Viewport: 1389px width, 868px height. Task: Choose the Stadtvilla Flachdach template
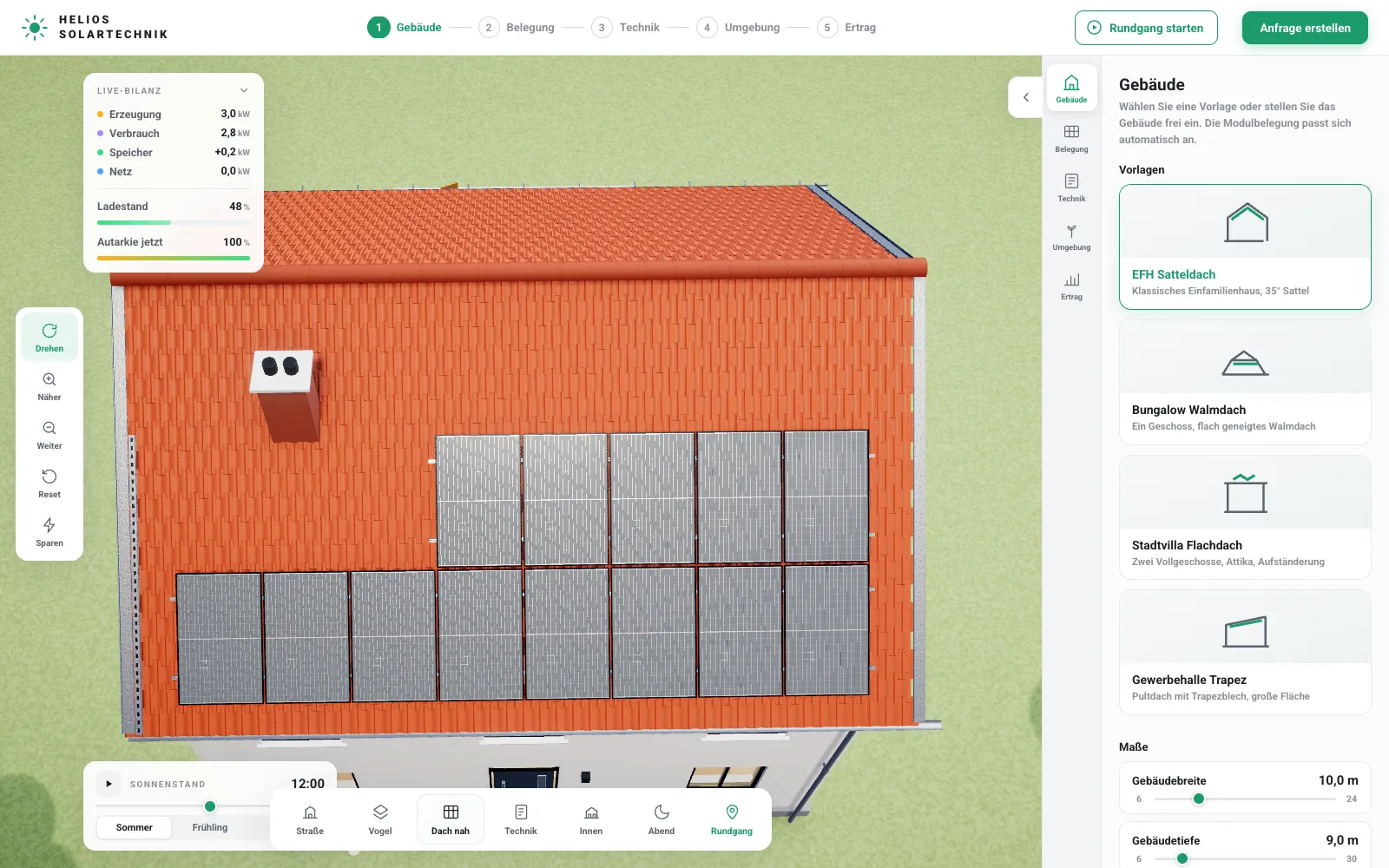[x=1245, y=517]
